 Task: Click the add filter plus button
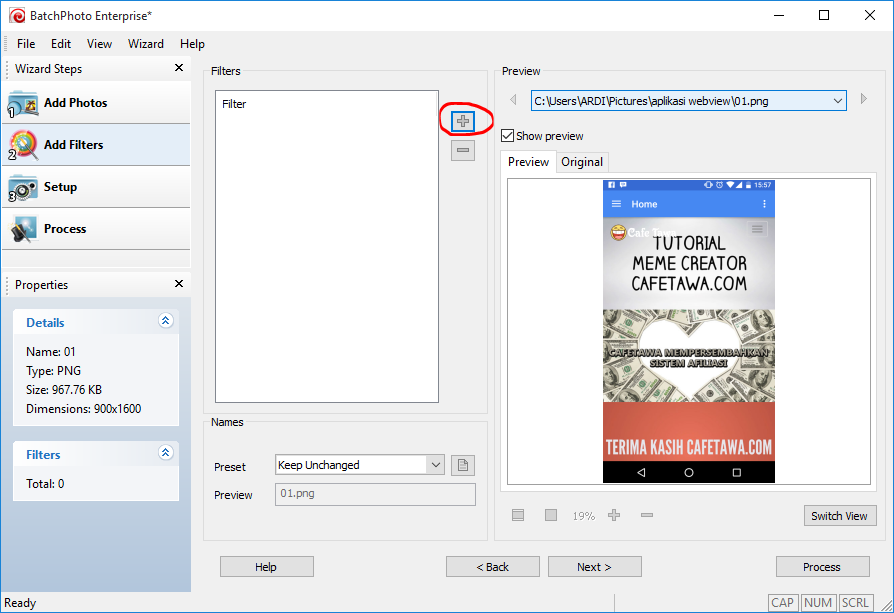[x=462, y=121]
